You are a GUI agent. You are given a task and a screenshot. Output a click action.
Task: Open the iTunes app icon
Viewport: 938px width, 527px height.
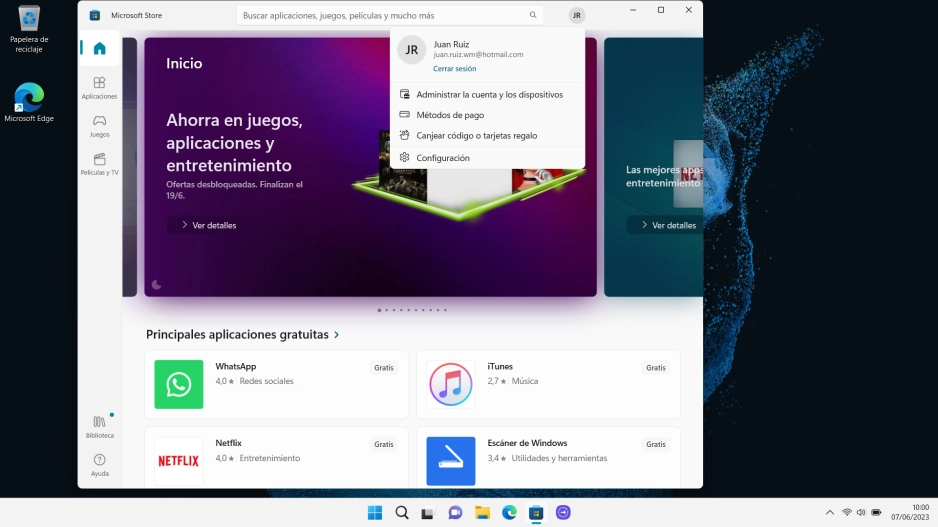pos(450,384)
